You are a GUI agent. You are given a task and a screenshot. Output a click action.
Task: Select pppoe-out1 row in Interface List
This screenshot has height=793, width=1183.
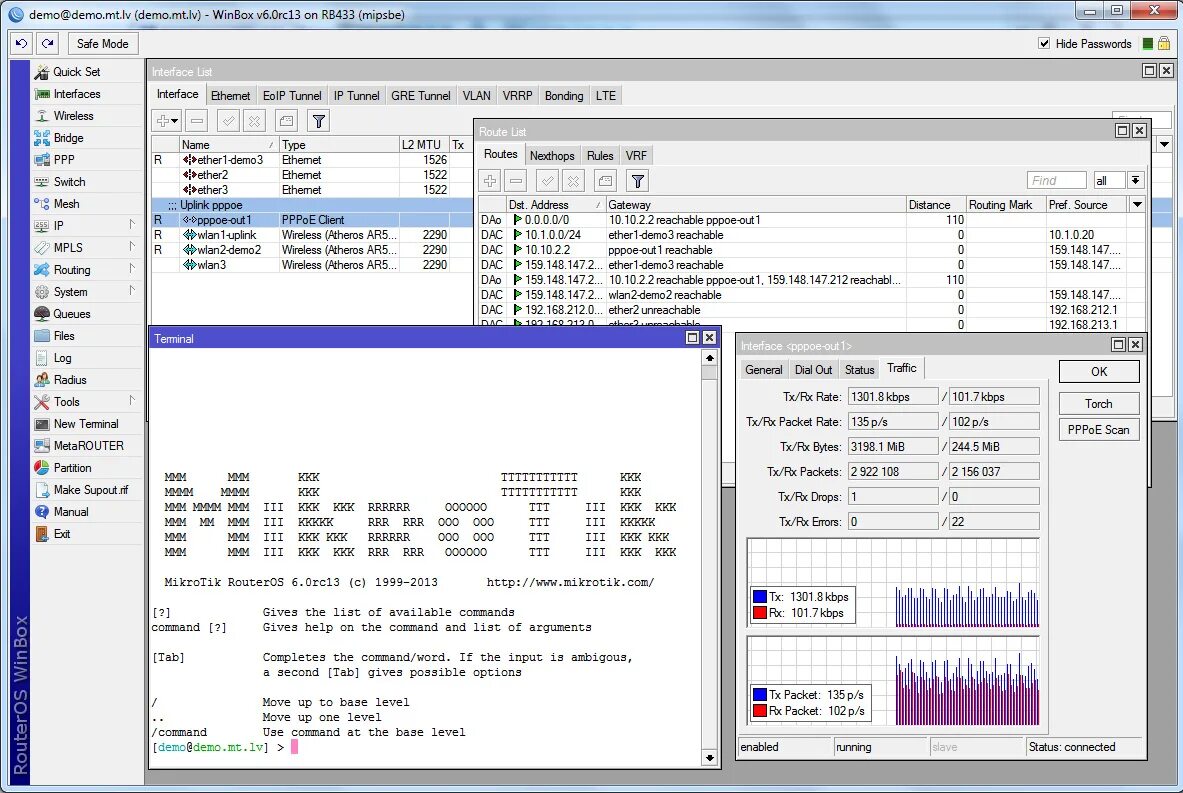click(x=312, y=220)
